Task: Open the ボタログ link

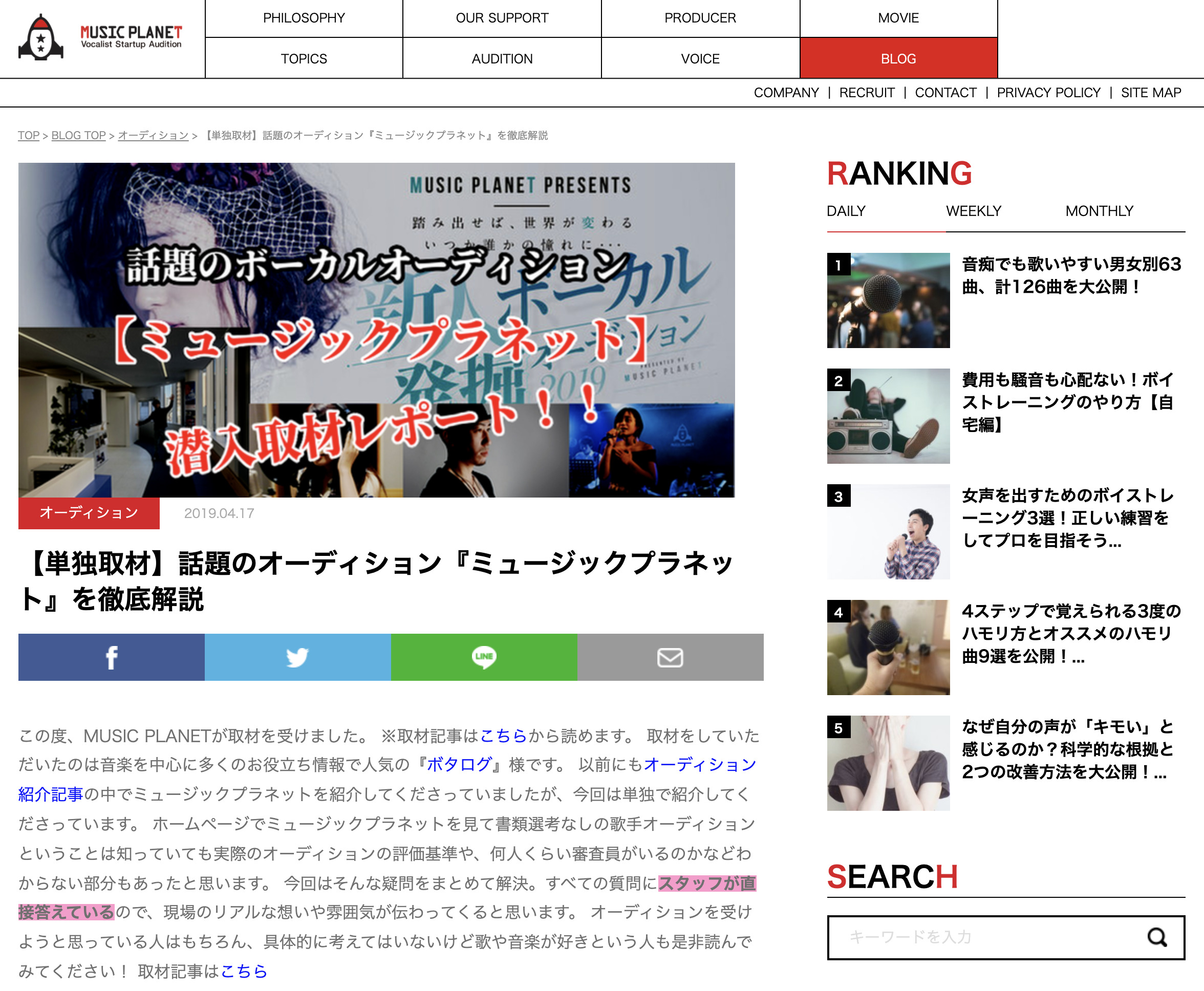Action: pos(459,765)
